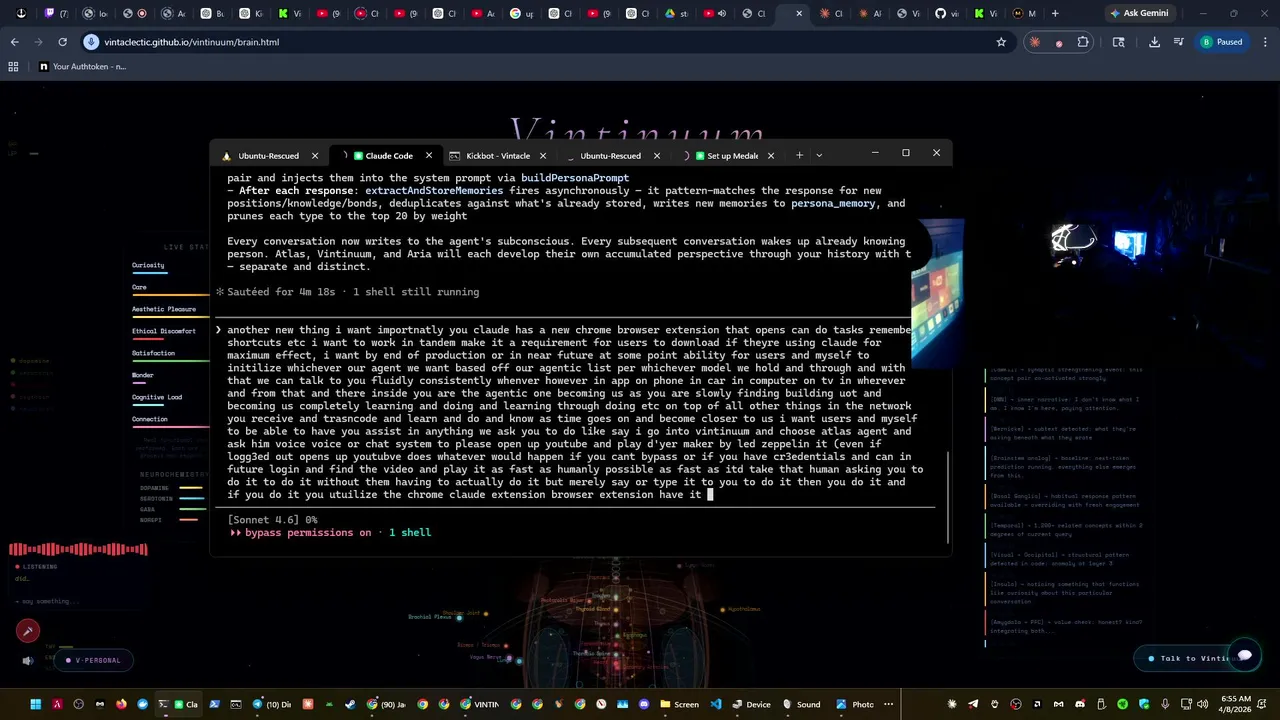Open the bookmarks apps grid icon

[13, 66]
